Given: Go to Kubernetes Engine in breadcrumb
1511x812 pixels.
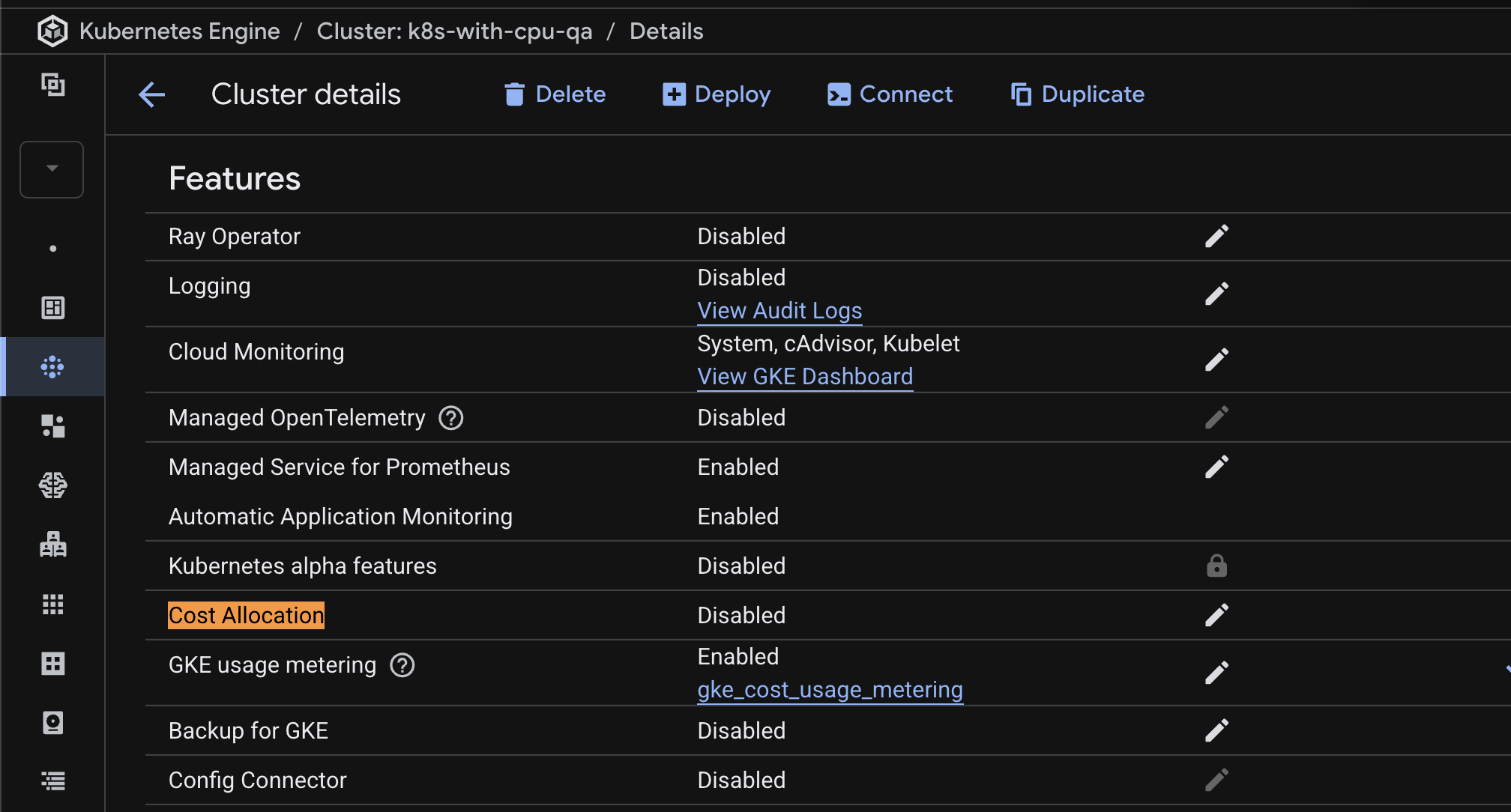Looking at the screenshot, I should click(x=179, y=31).
